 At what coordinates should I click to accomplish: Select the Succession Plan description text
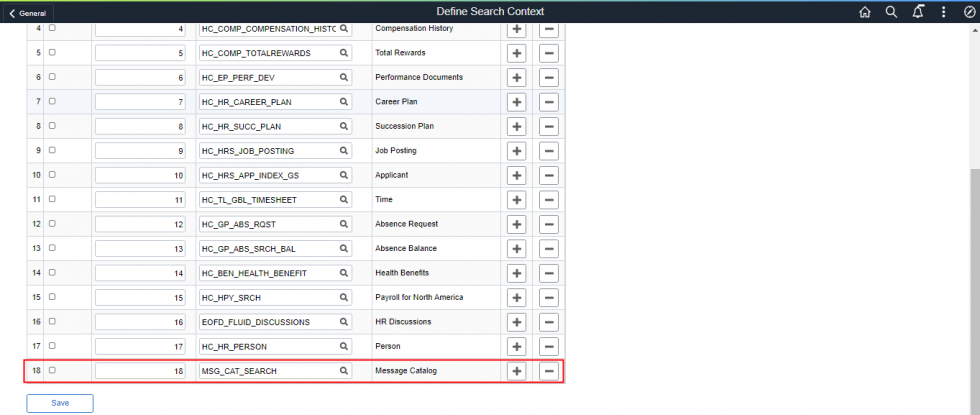tap(404, 126)
